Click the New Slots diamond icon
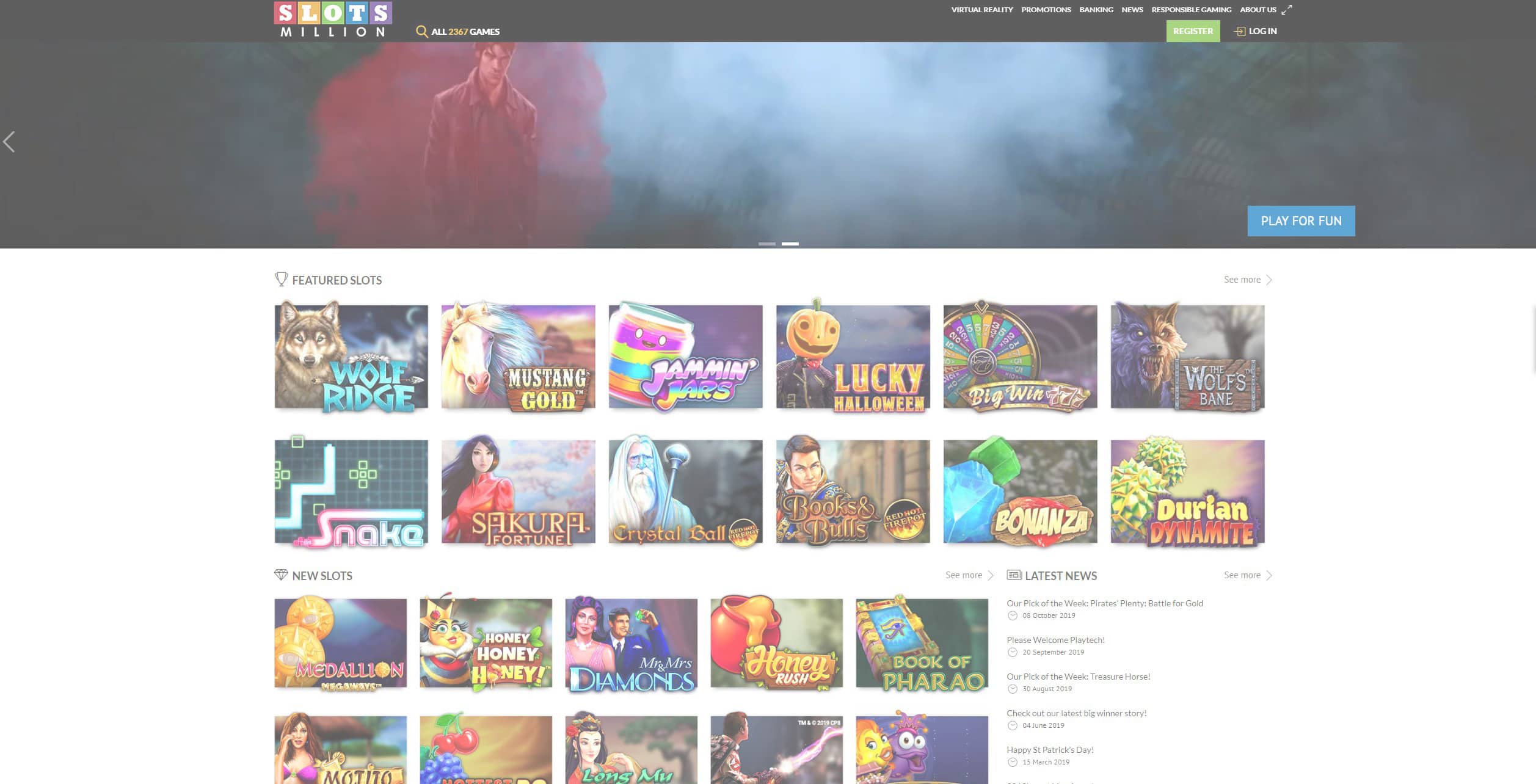The height and width of the screenshot is (784, 1536). (x=281, y=575)
